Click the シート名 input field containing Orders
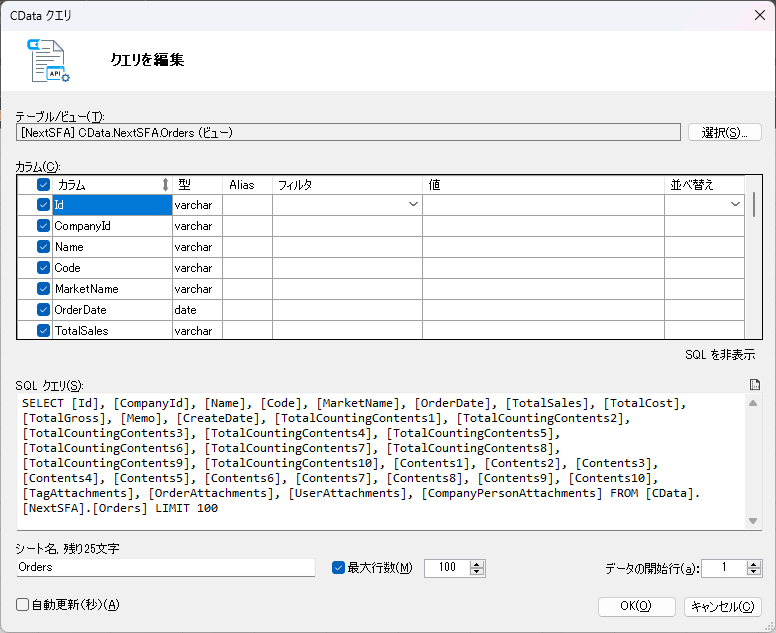 point(166,568)
